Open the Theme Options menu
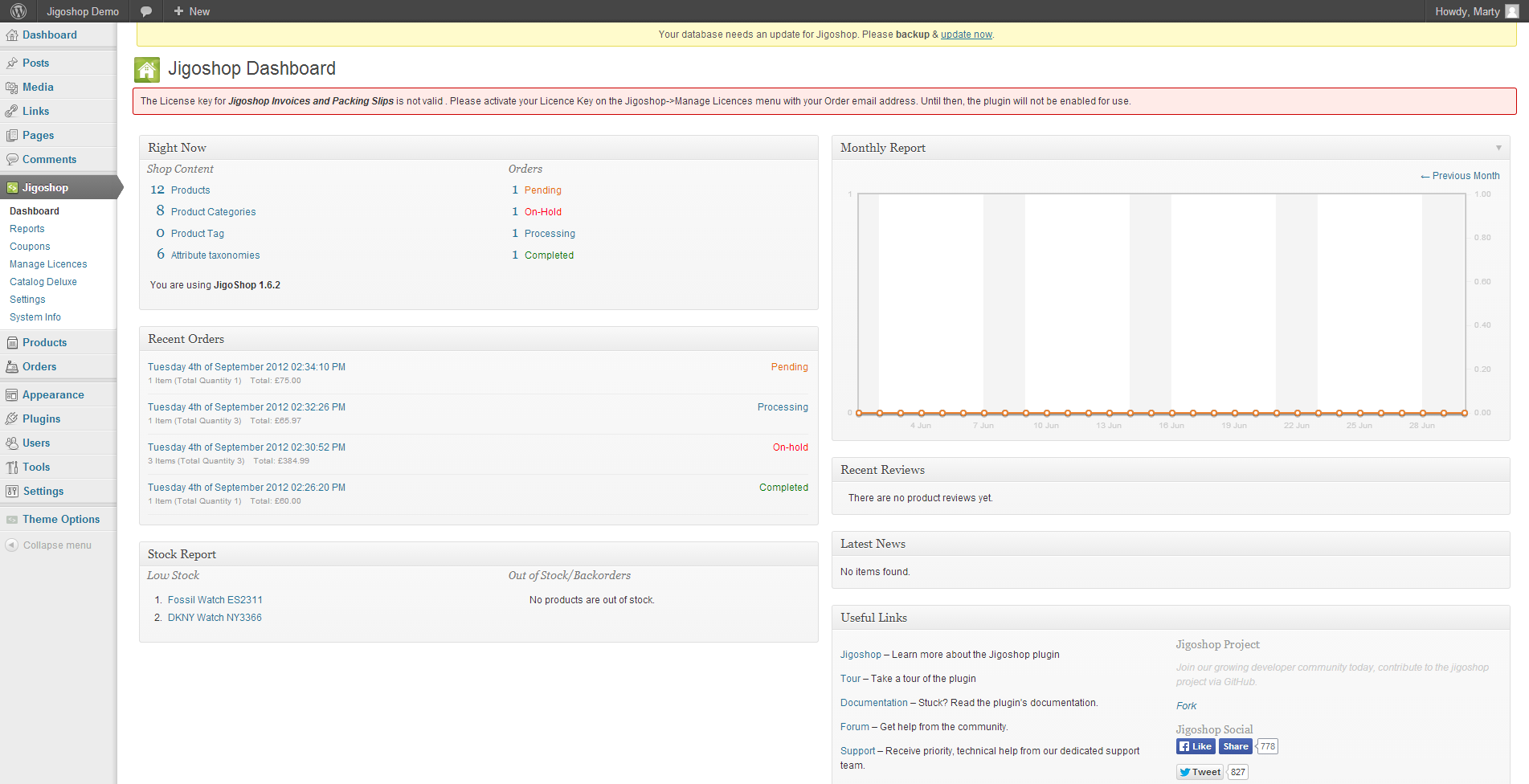The image size is (1529, 784). [x=61, y=520]
